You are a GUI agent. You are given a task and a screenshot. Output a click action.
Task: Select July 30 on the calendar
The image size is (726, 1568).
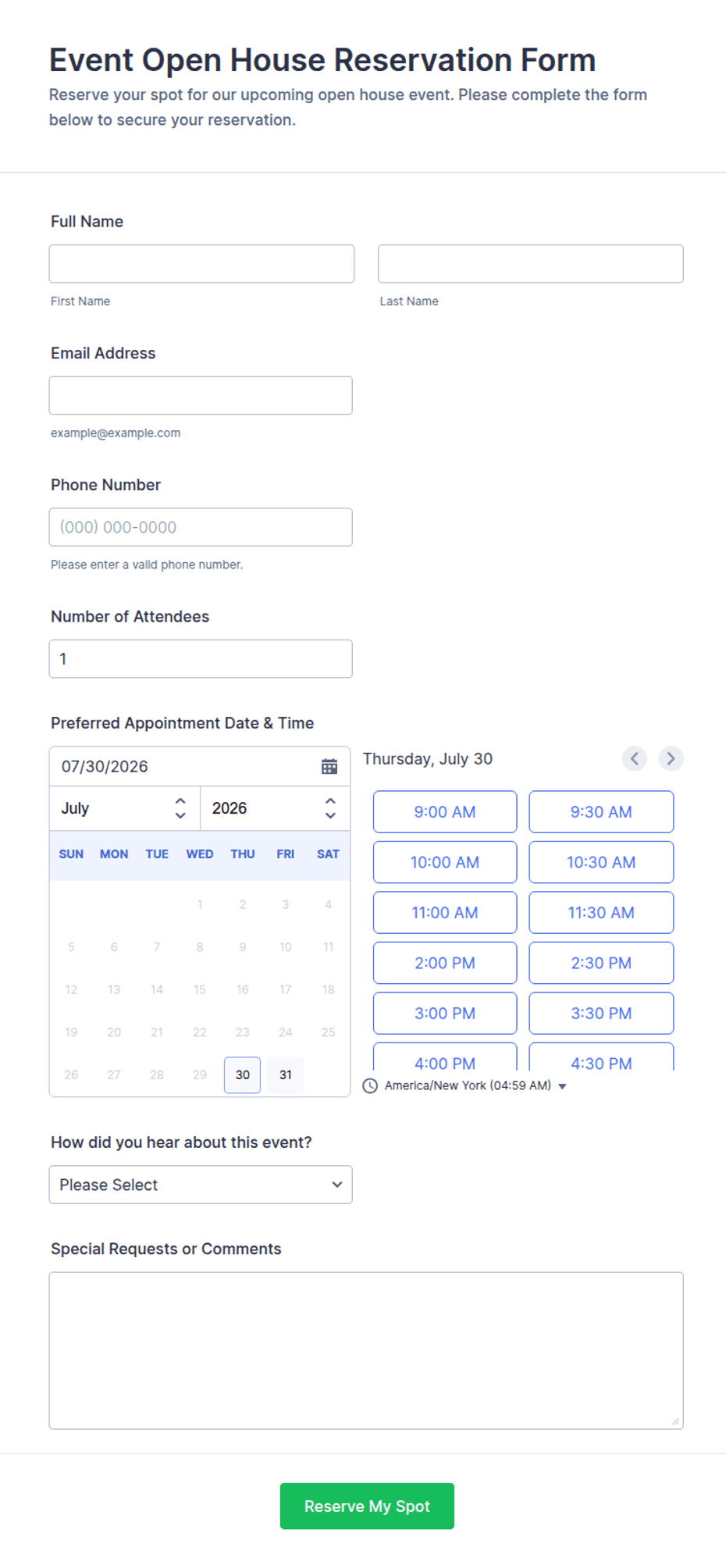pos(243,1075)
